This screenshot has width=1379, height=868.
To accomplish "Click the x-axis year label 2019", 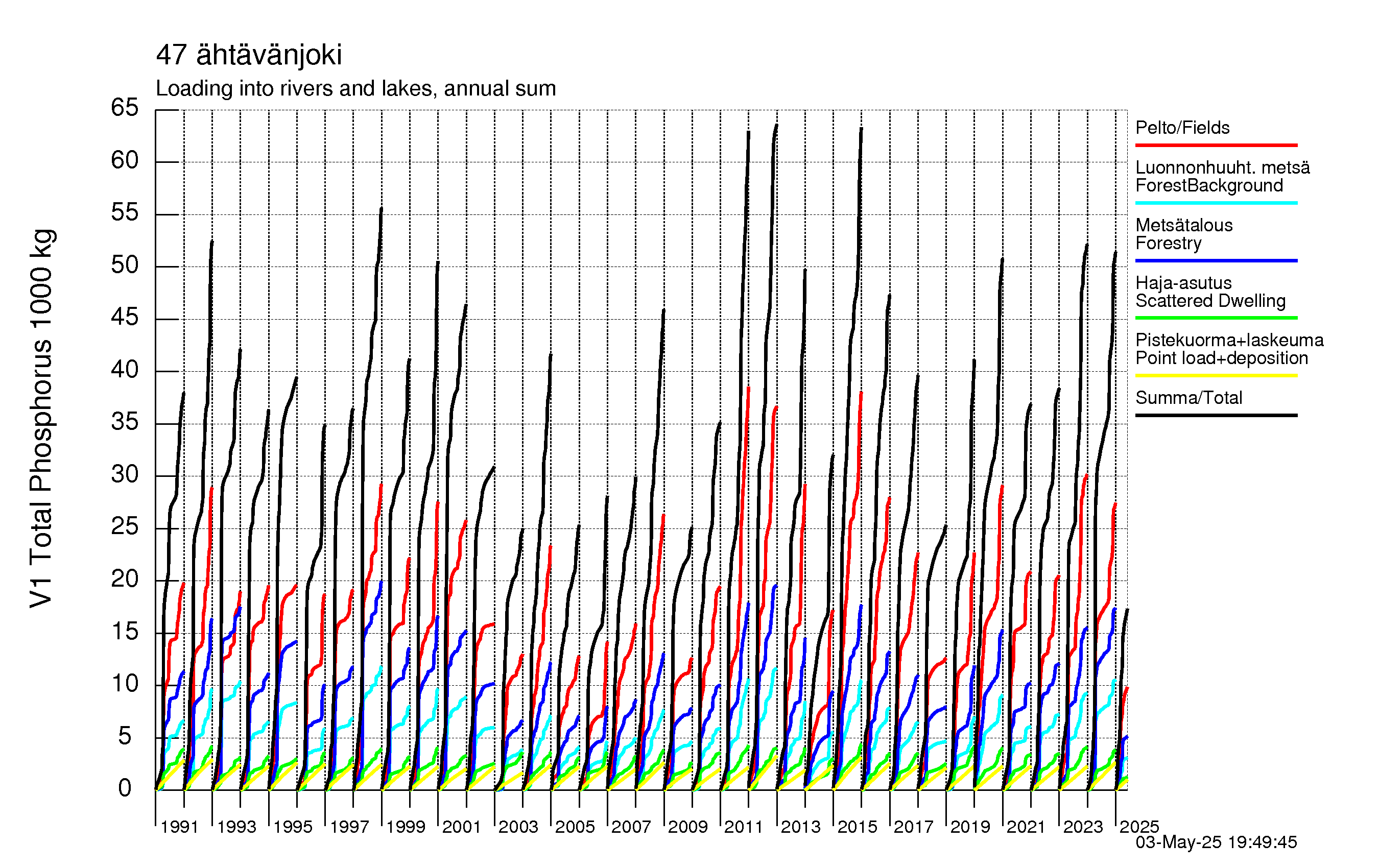I will point(970,827).
